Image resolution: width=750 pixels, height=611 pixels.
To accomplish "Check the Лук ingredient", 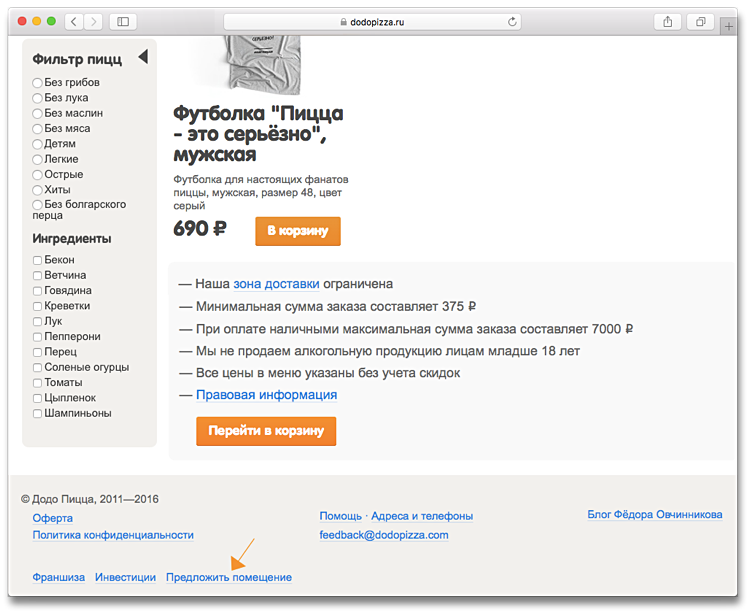I will coord(37,322).
